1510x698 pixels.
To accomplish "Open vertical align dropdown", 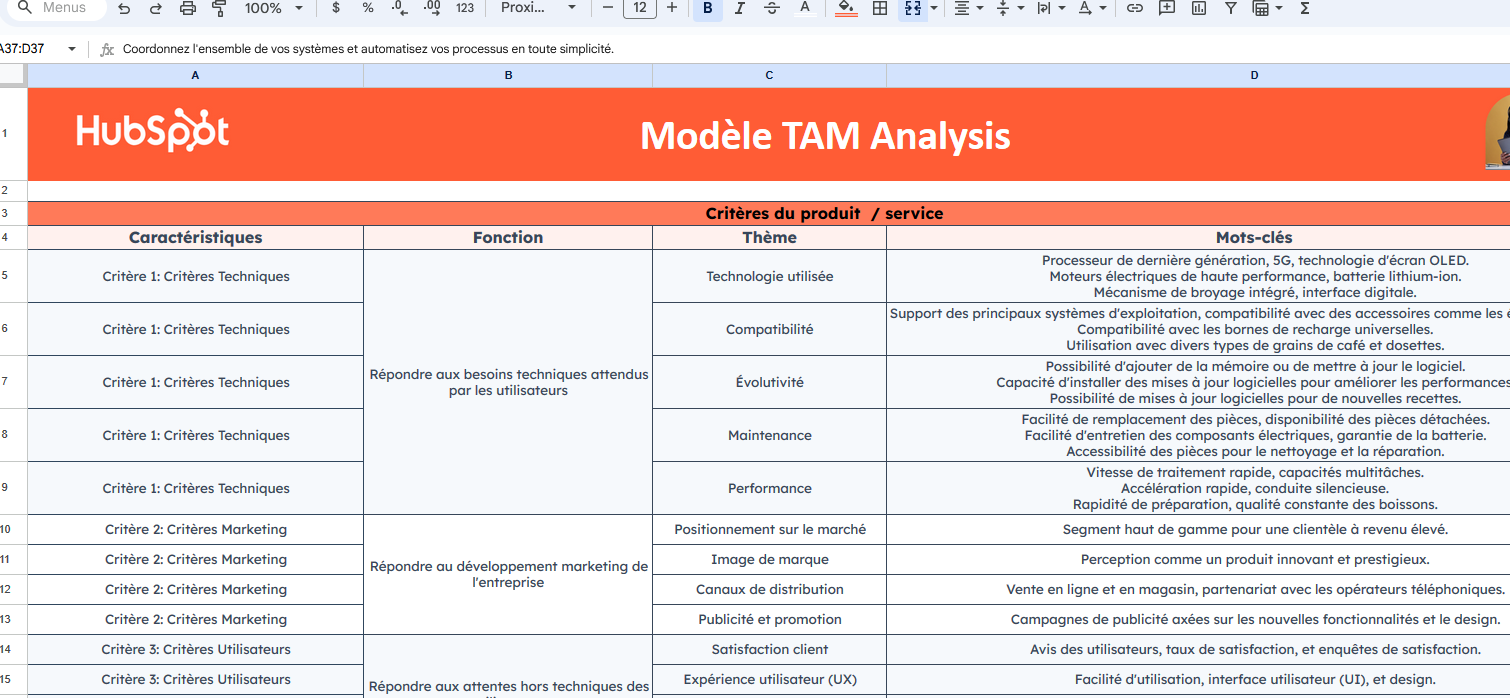I will click(x=1010, y=8).
